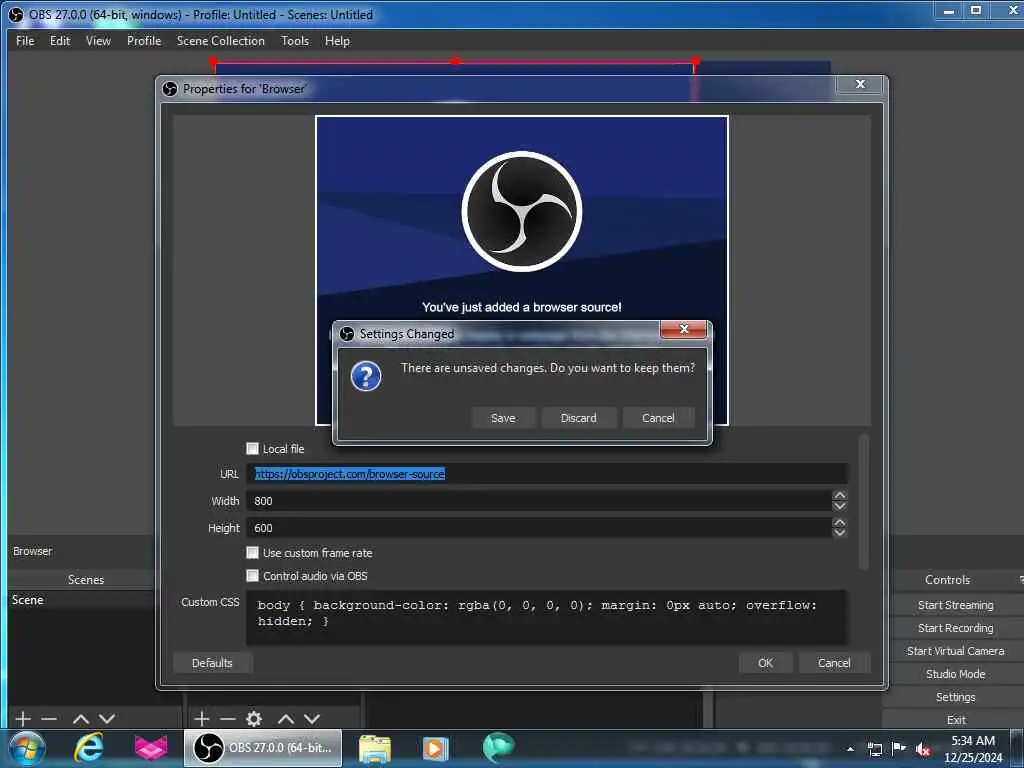Click the Browser source label at left
1024x768 pixels.
pyautogui.click(x=32, y=551)
